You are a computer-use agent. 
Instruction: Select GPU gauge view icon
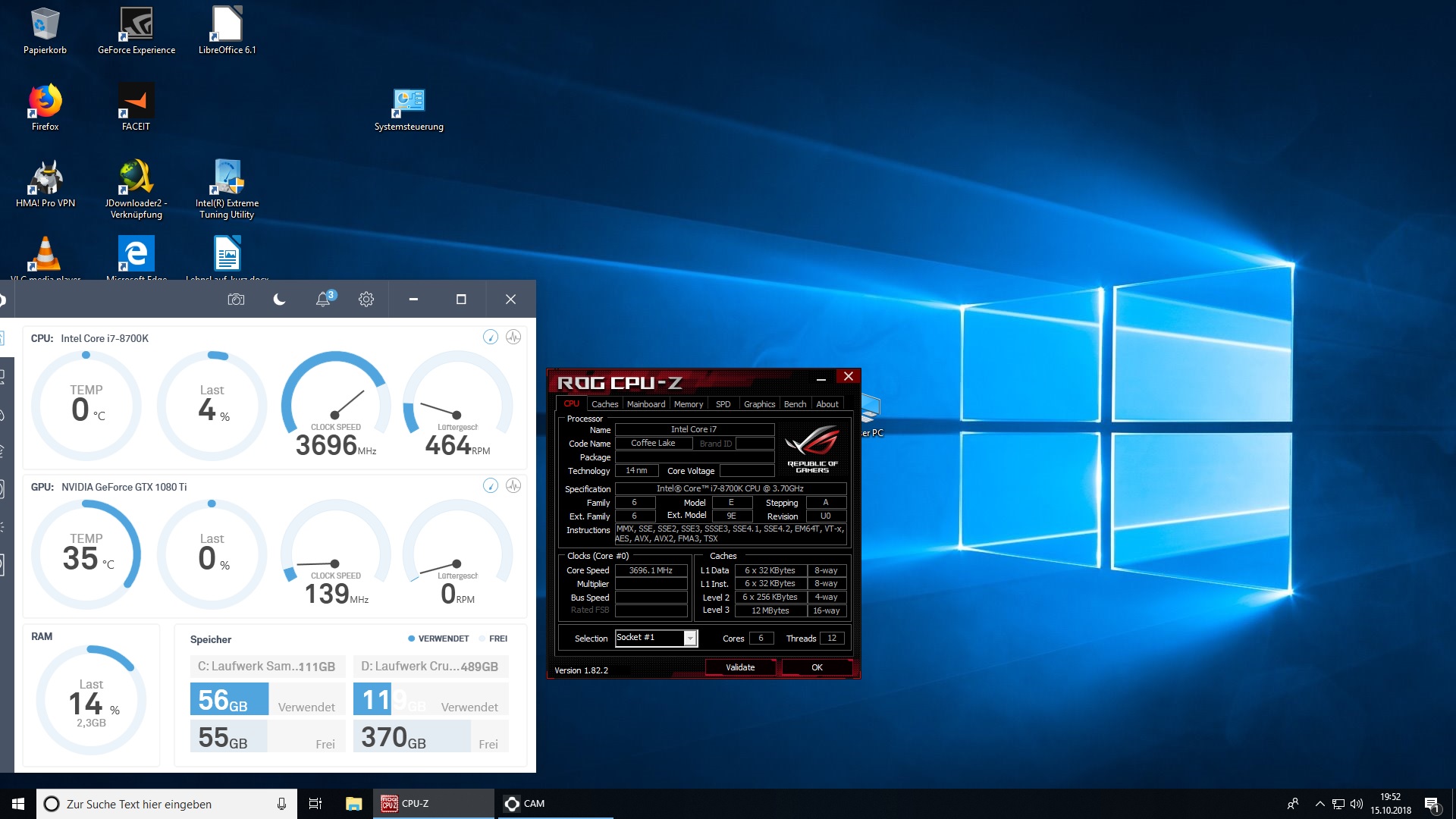point(491,485)
